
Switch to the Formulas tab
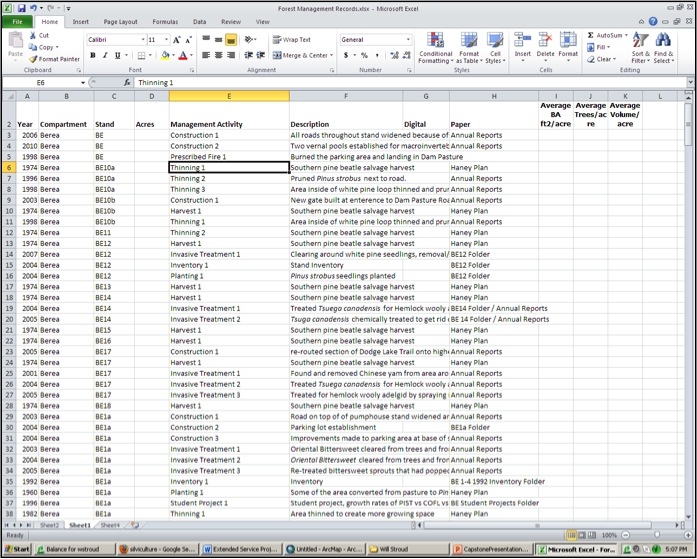[165, 22]
